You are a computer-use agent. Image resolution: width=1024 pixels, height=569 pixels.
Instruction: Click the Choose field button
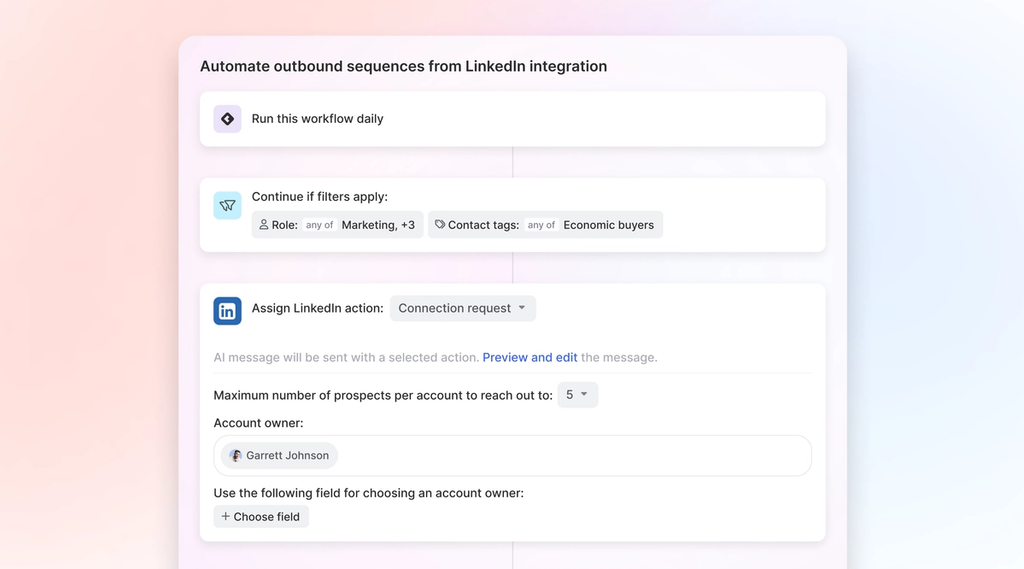(x=261, y=516)
